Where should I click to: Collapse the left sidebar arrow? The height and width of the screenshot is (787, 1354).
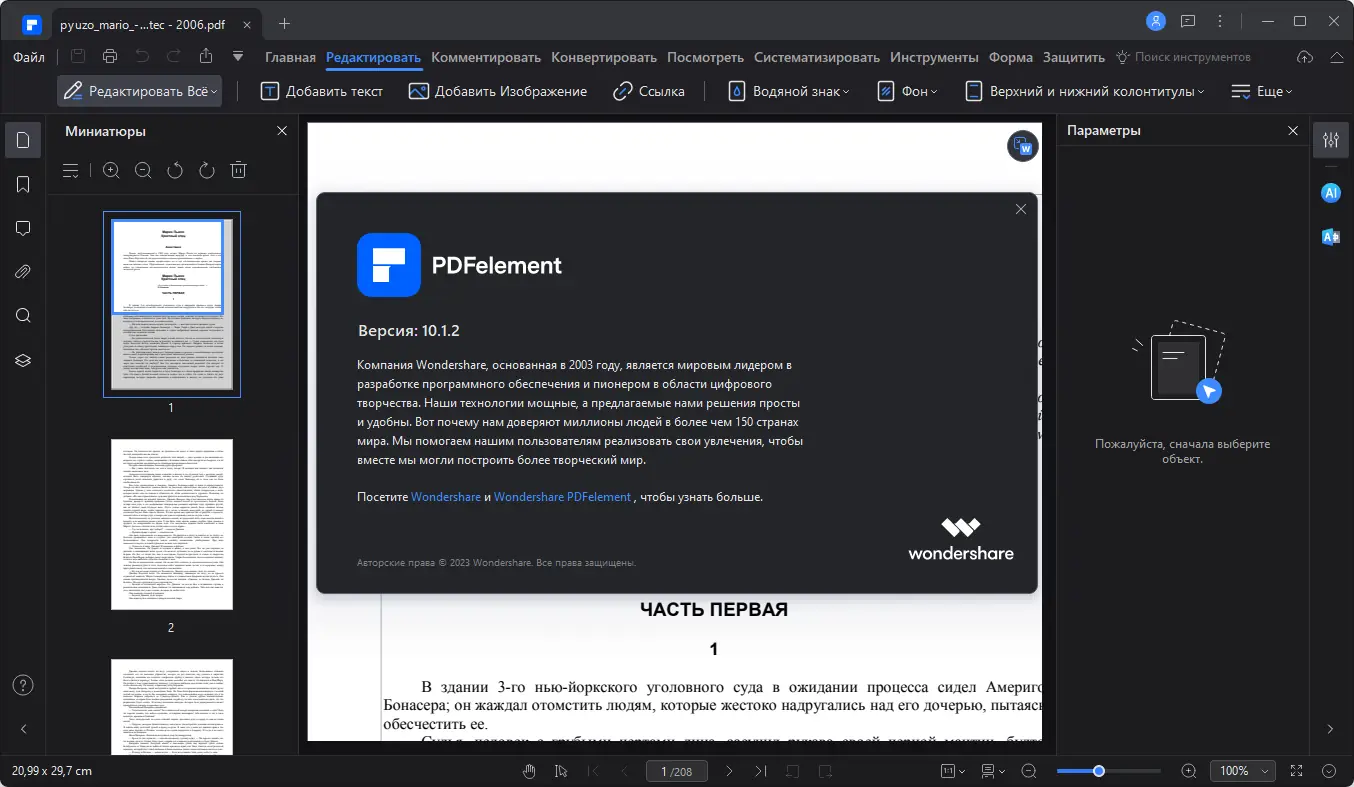23,729
